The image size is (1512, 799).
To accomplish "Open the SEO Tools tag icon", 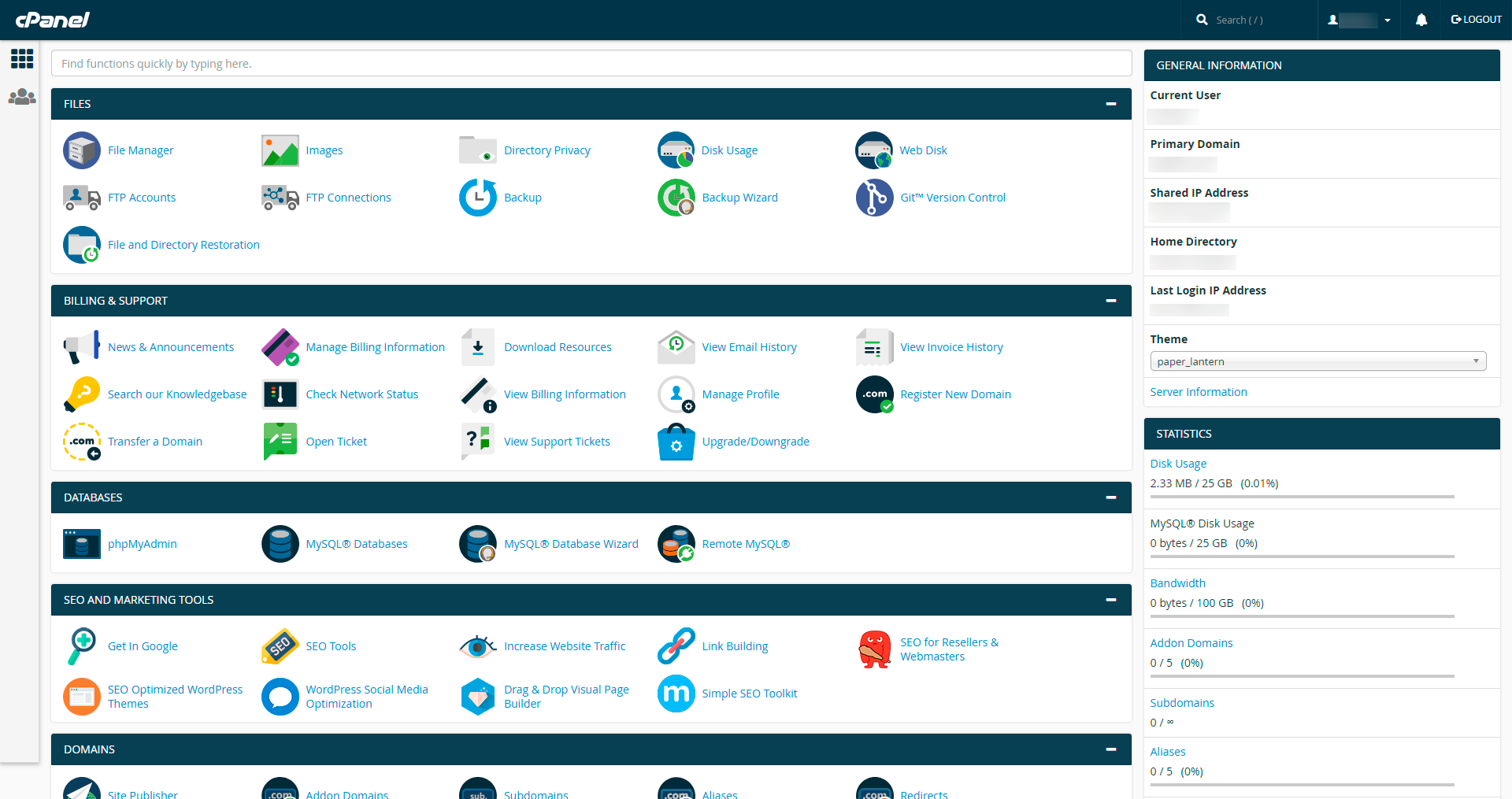I will coord(280,646).
